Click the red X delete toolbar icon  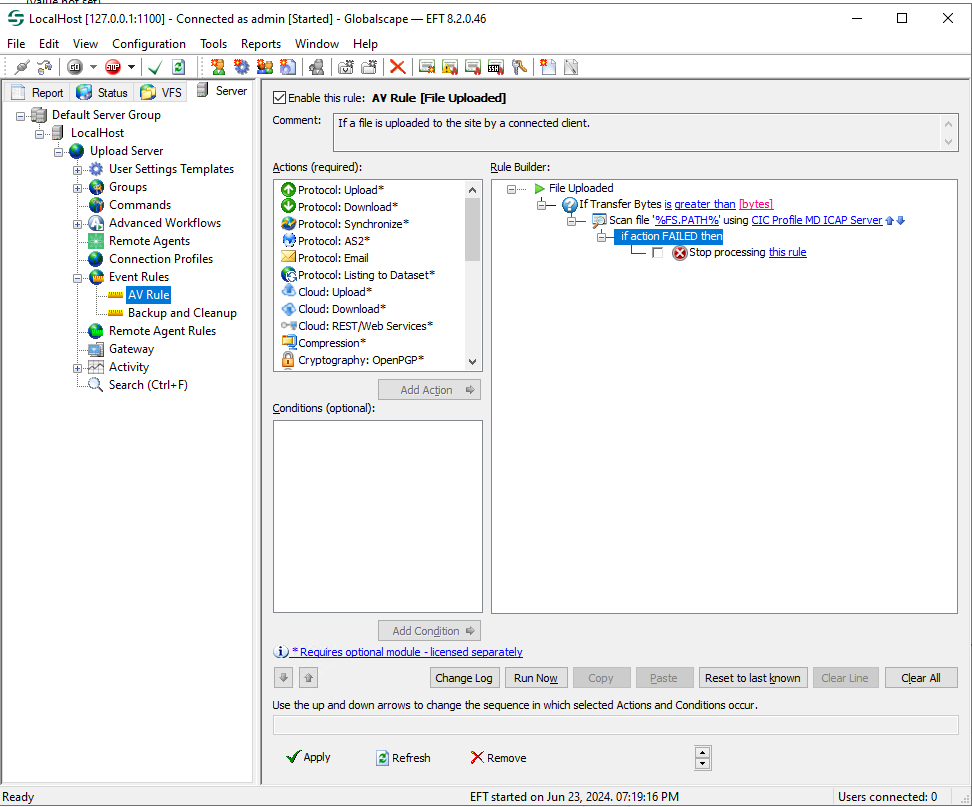pos(398,67)
